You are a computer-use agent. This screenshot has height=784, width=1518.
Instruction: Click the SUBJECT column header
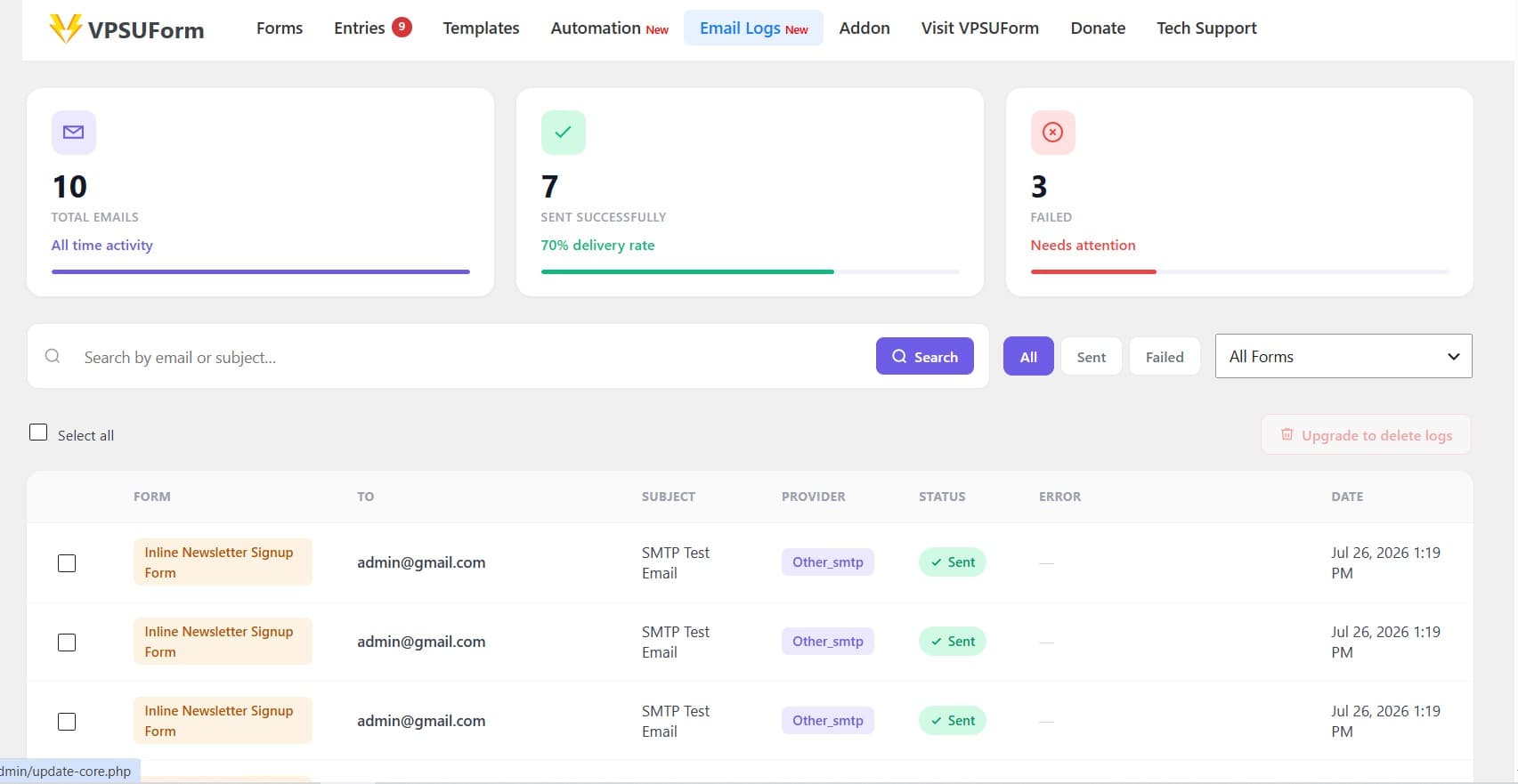pos(669,497)
